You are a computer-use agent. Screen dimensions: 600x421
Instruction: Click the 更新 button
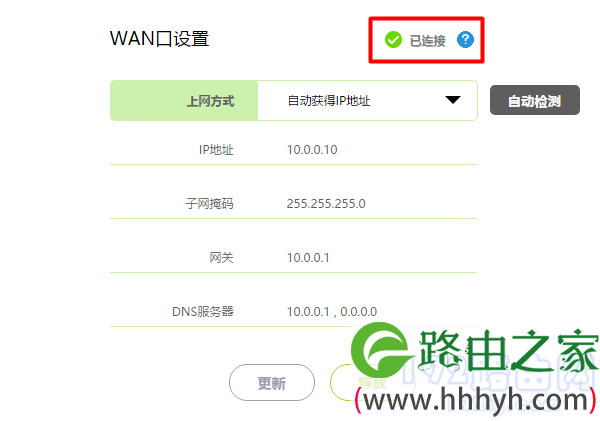(x=272, y=383)
